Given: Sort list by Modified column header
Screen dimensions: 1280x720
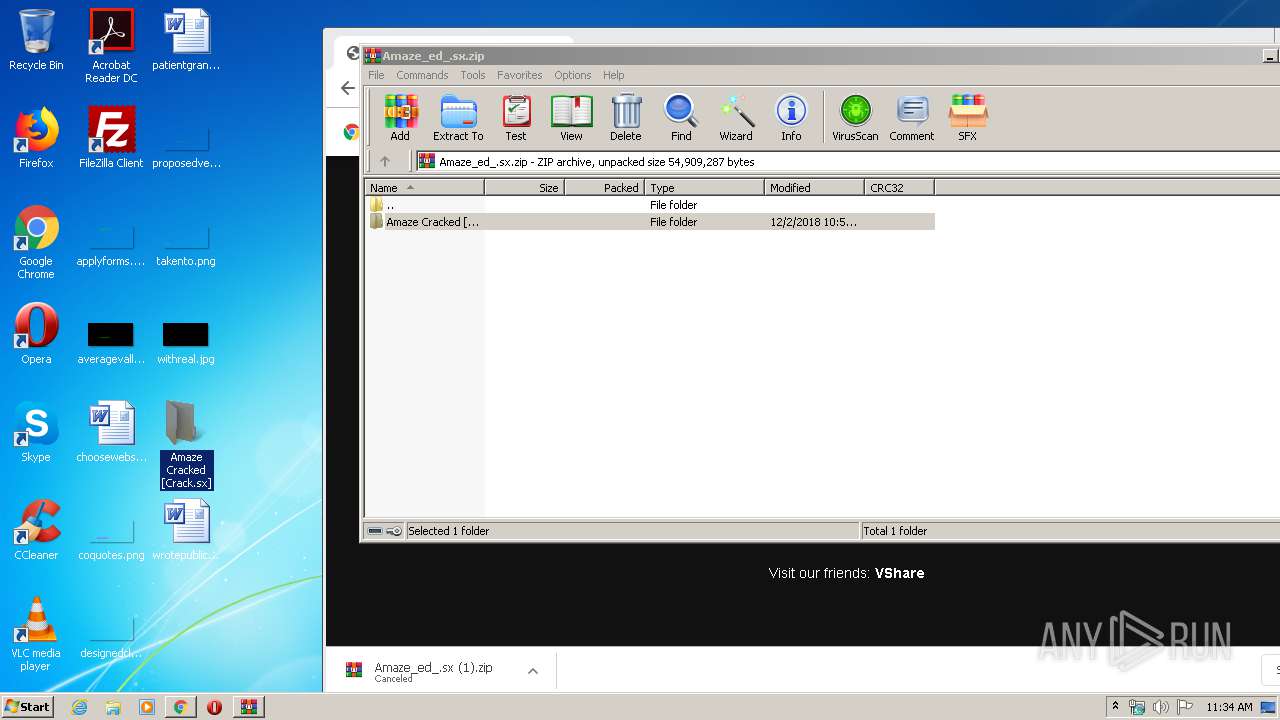Looking at the screenshot, I should click(815, 187).
